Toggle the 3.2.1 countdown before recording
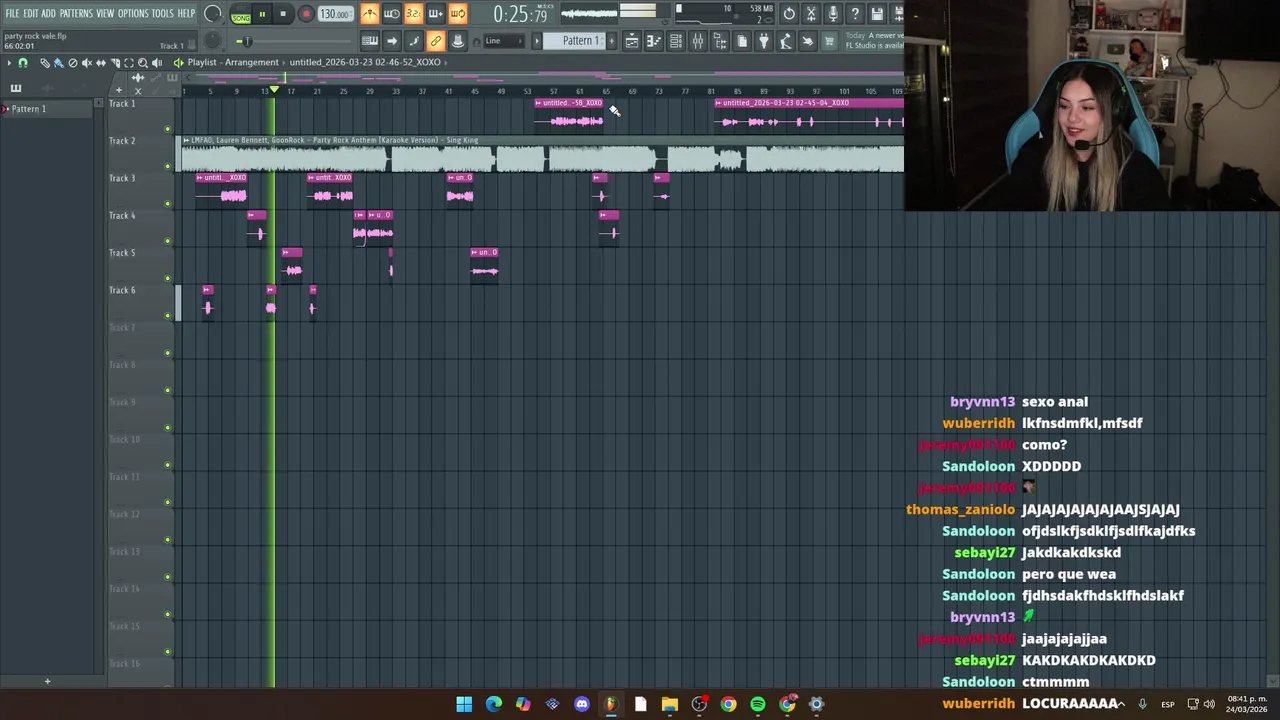 click(413, 14)
